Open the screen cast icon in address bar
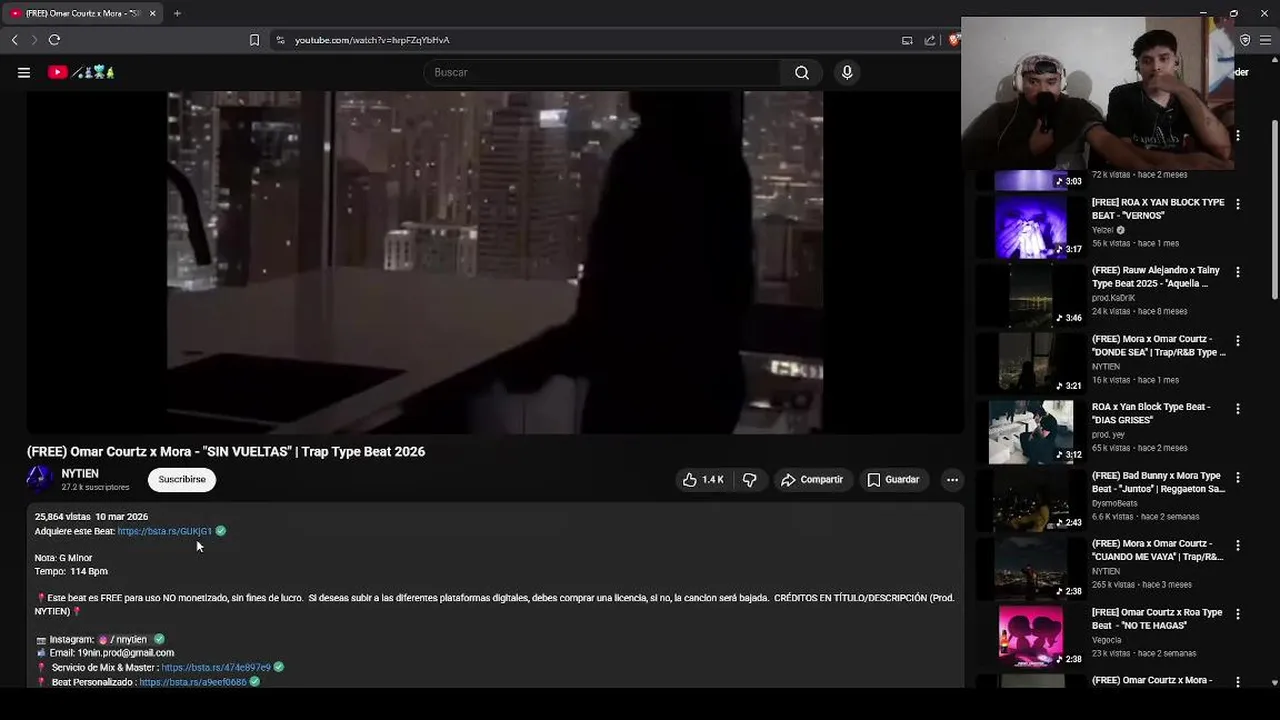Viewport: 1280px width, 720px height. click(x=907, y=40)
